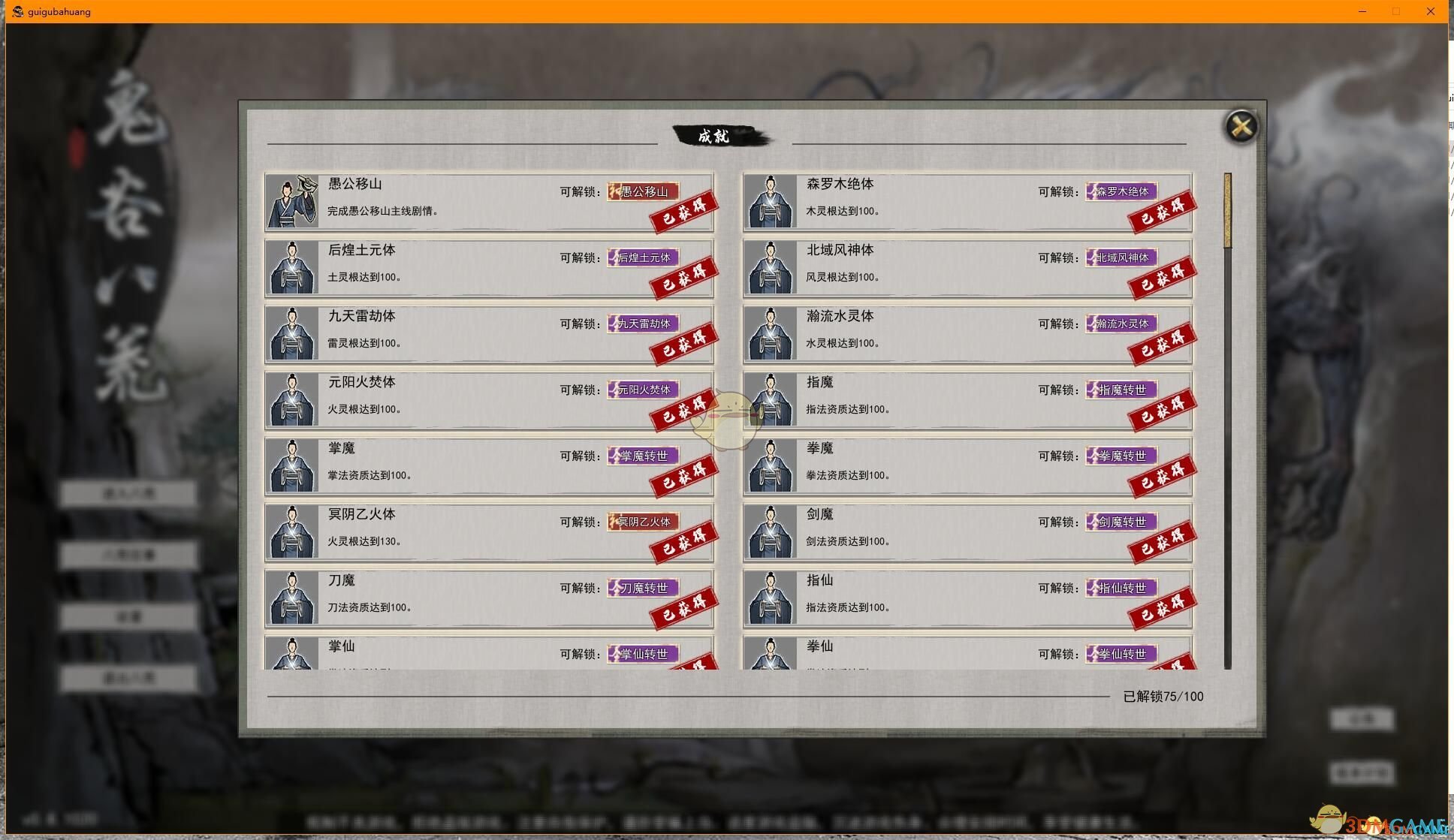Open the 元阳火焚体 achievement row
The width and height of the screenshot is (1454, 840).
(x=489, y=399)
